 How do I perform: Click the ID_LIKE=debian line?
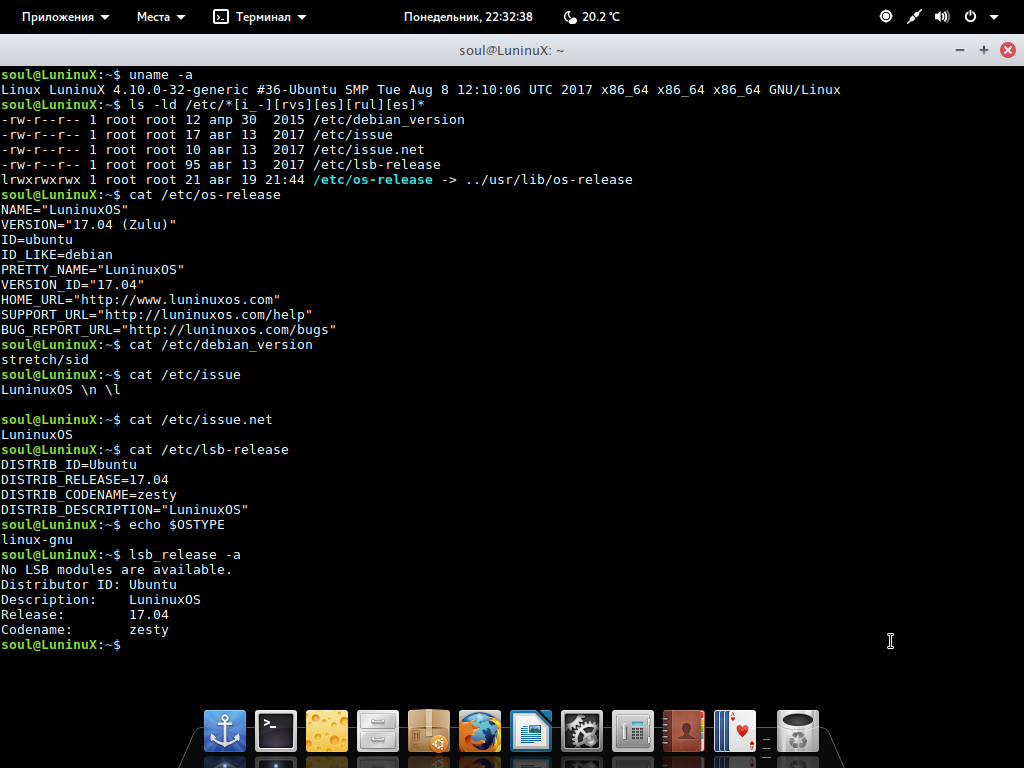coord(57,255)
